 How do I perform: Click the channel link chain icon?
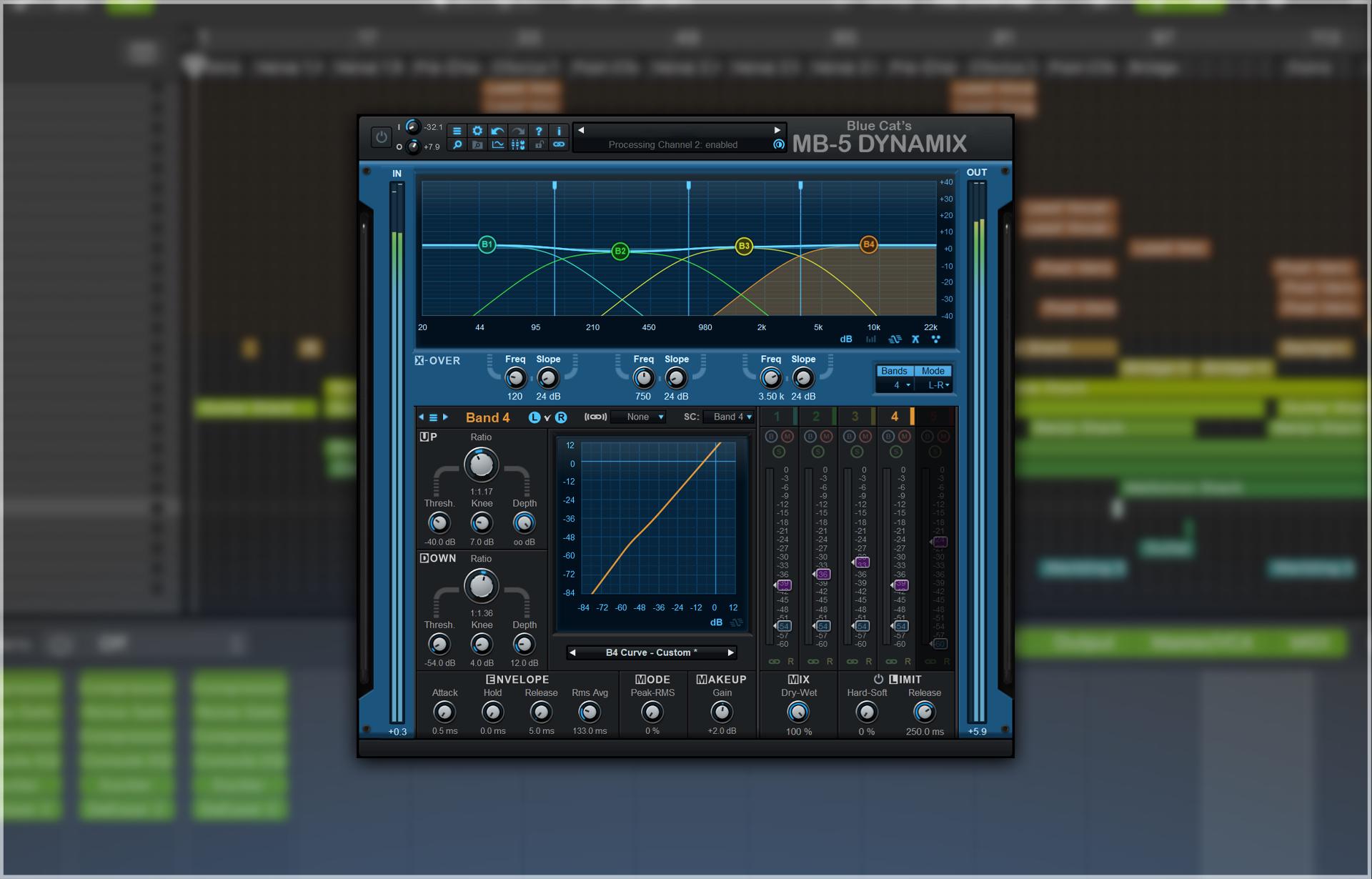595,417
